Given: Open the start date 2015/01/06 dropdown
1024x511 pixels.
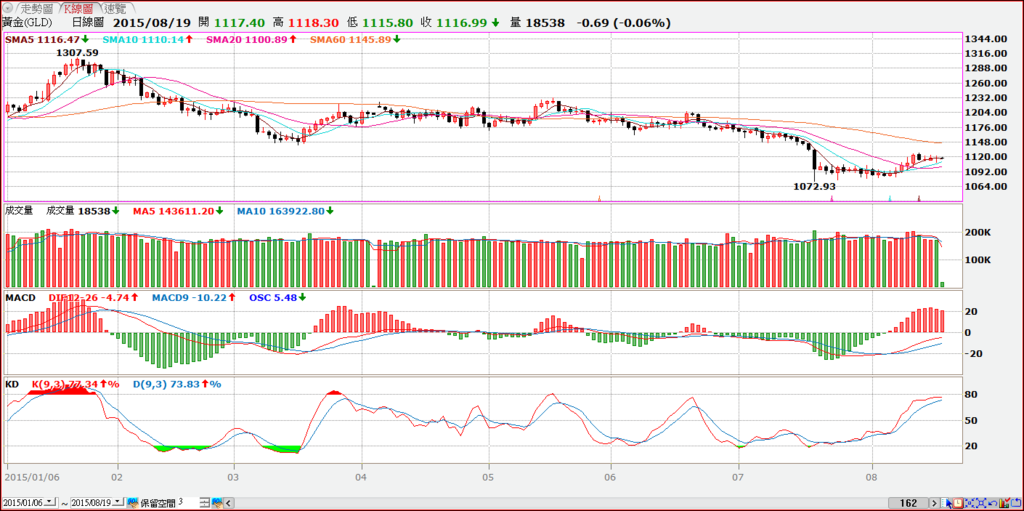Looking at the screenshot, I should [51, 503].
